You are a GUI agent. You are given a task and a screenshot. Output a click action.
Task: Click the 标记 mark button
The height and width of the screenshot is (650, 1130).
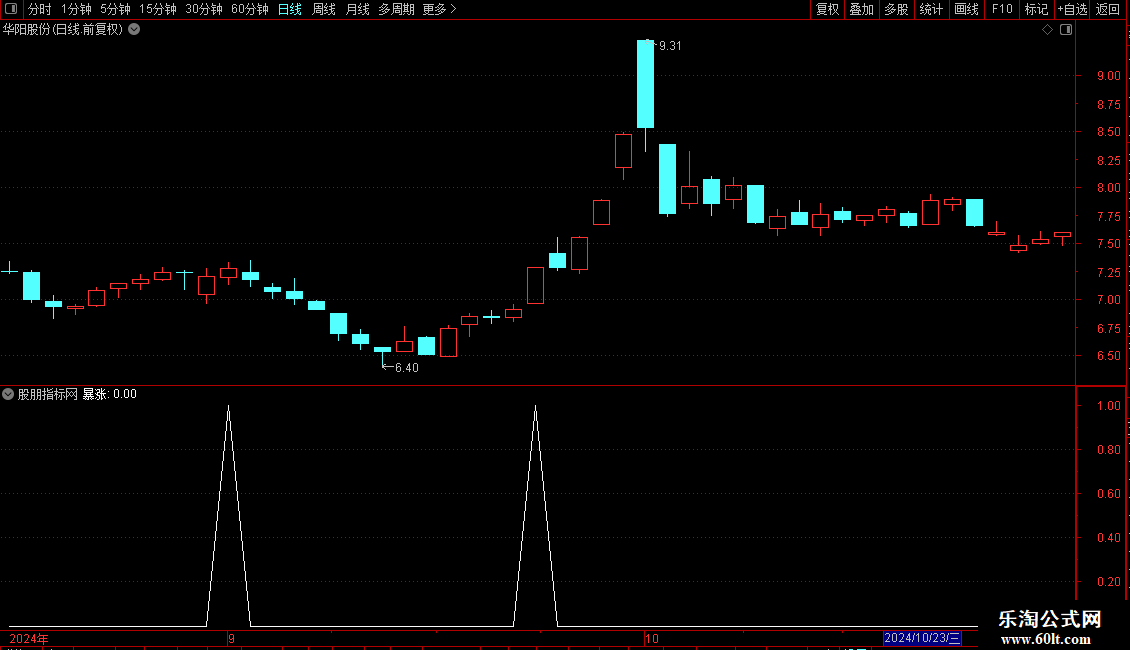point(1036,9)
